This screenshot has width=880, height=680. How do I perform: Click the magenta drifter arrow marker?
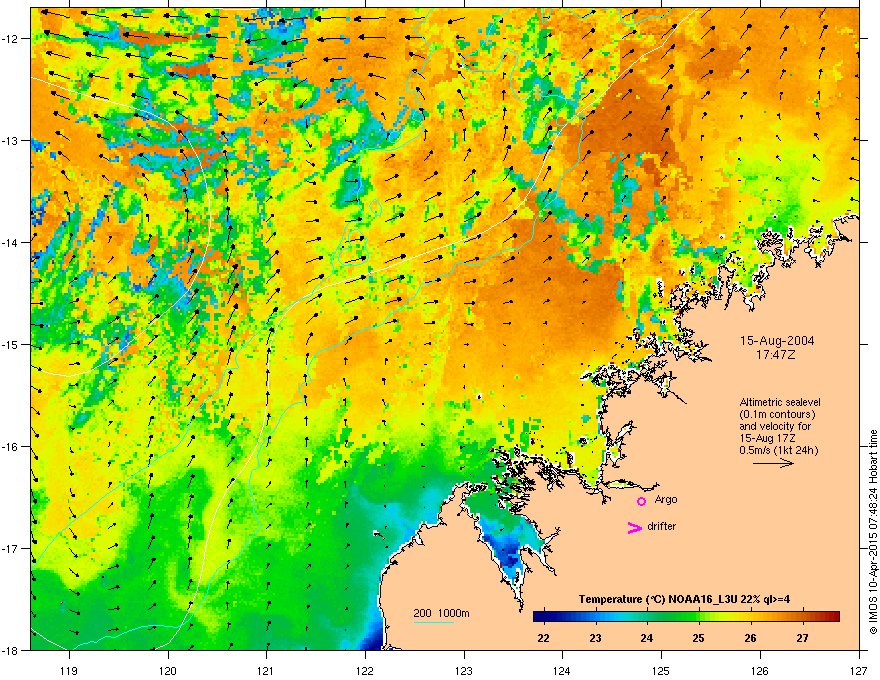click(x=635, y=527)
